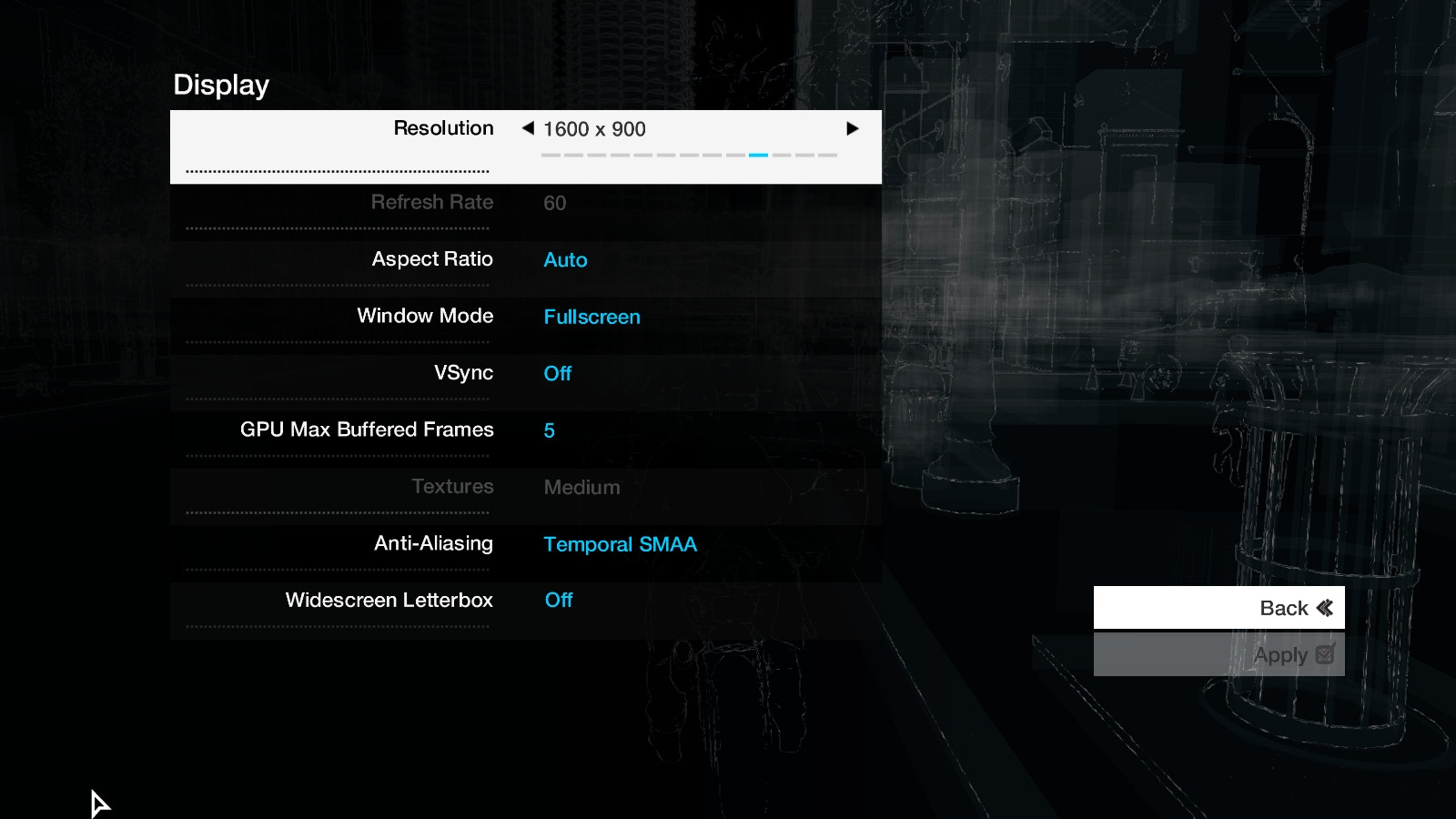Click the refresh rate value 60

tap(555, 203)
